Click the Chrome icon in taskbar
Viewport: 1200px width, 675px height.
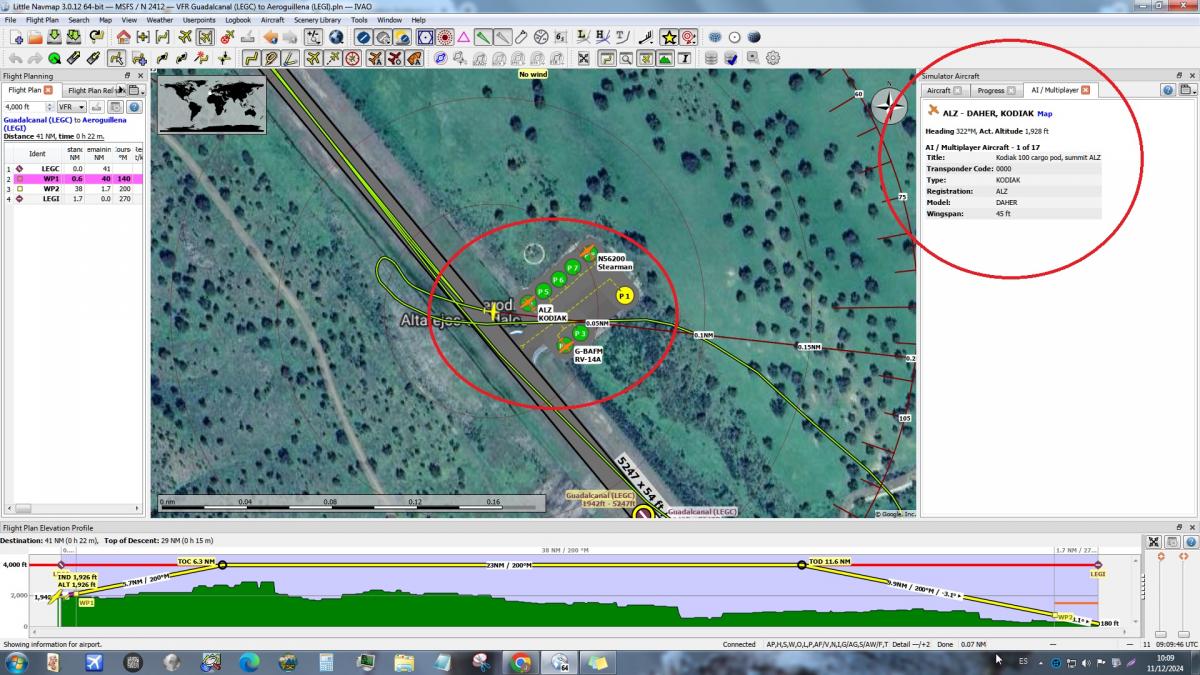pyautogui.click(x=520, y=662)
